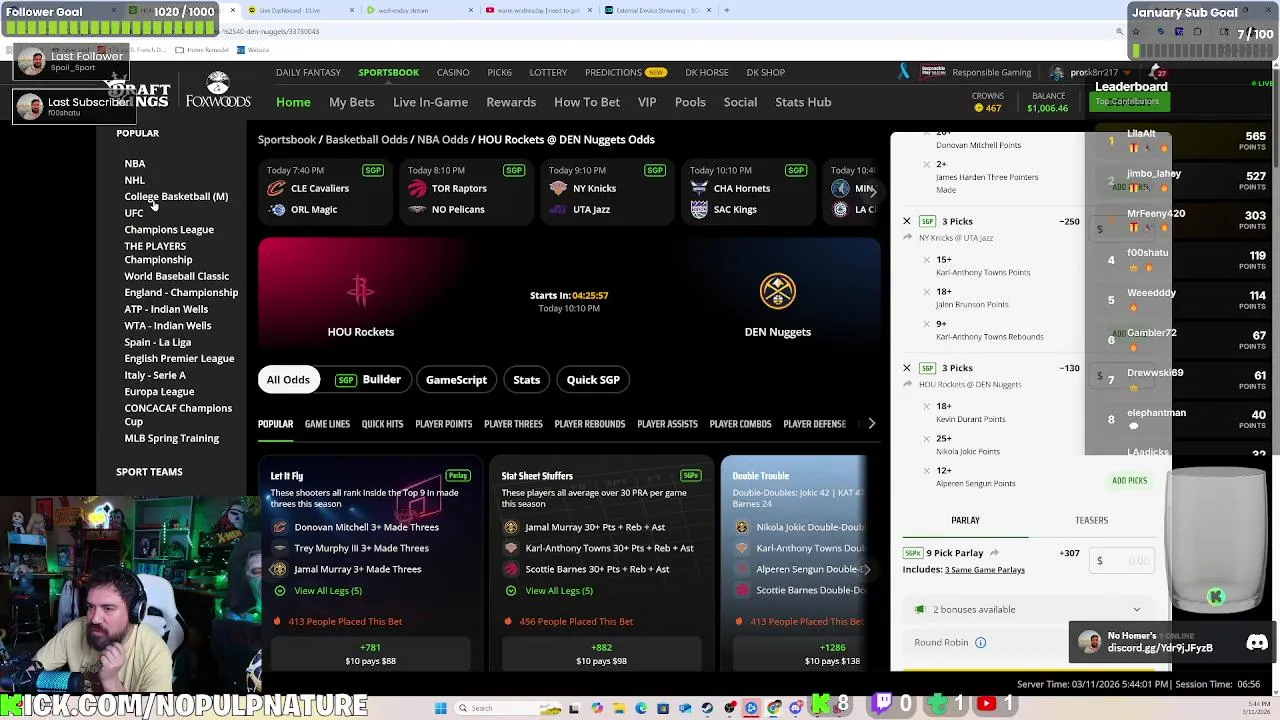Click the ADD PICKS button
The height and width of the screenshot is (720, 1280).
[1129, 481]
